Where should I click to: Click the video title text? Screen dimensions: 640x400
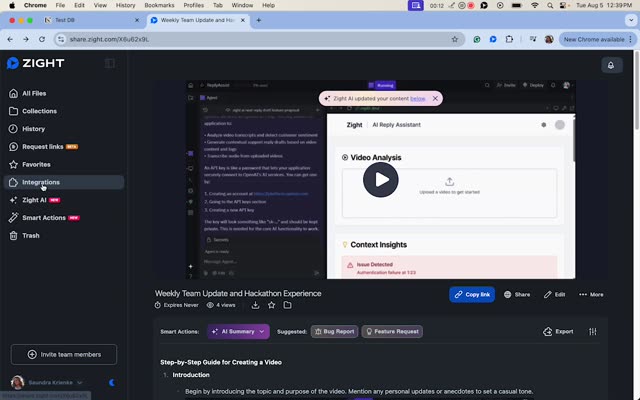[238, 293]
